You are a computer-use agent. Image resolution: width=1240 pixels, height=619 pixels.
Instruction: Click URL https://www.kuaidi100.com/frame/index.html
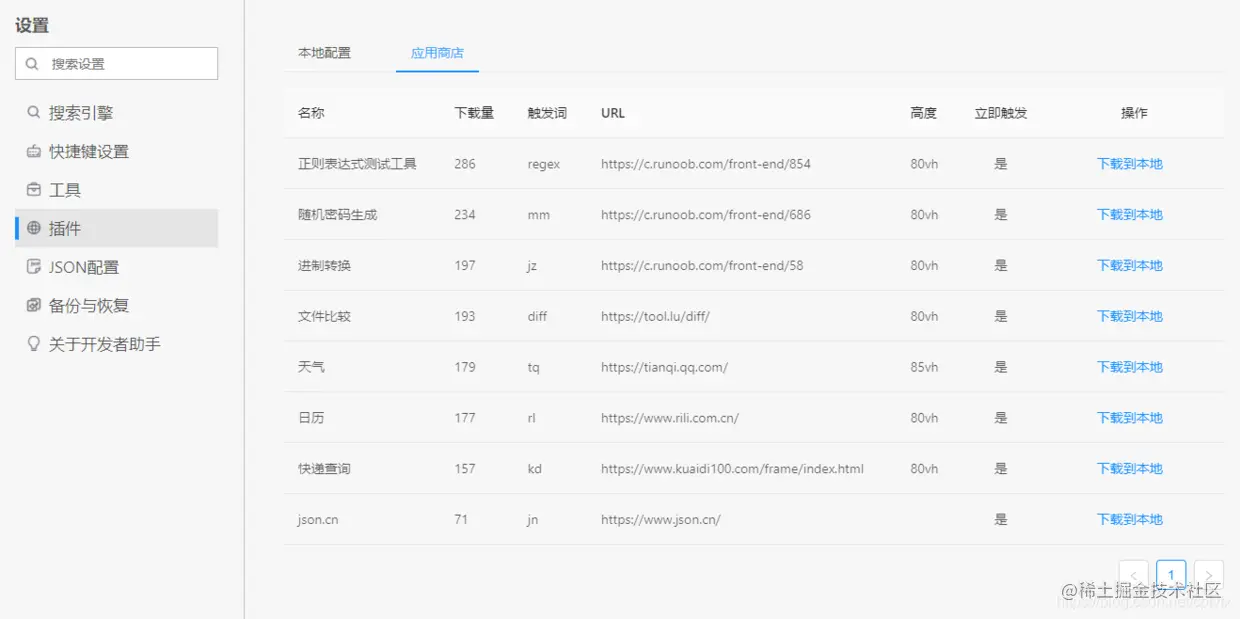[732, 469]
